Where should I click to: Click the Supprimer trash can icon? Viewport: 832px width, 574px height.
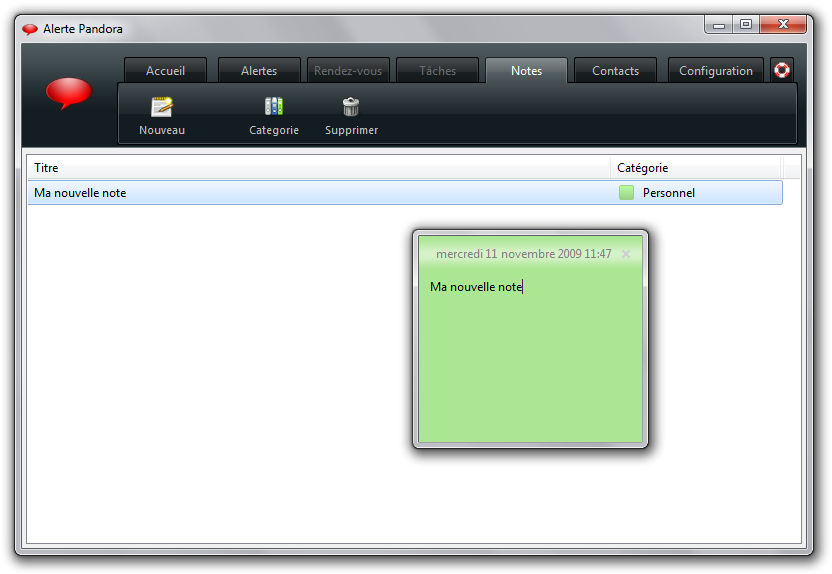pos(351,107)
